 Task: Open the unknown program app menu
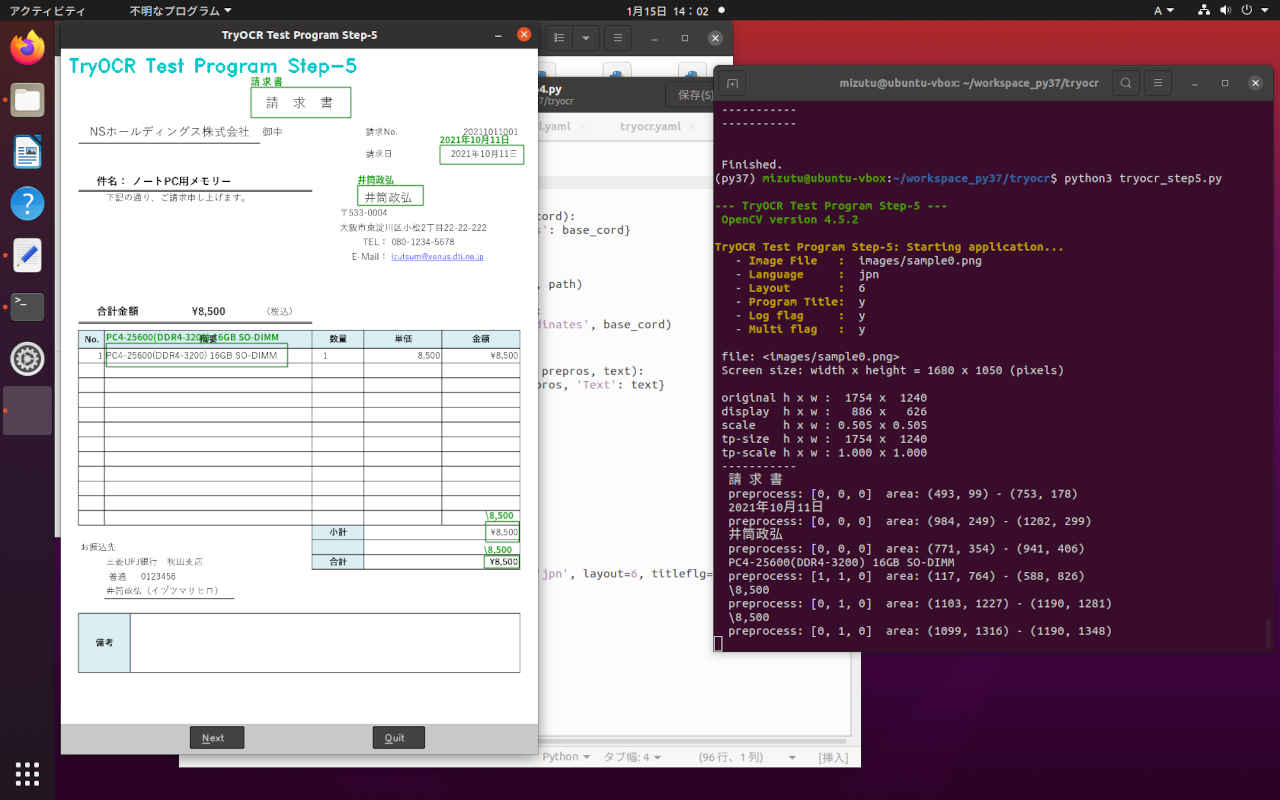tap(180, 11)
